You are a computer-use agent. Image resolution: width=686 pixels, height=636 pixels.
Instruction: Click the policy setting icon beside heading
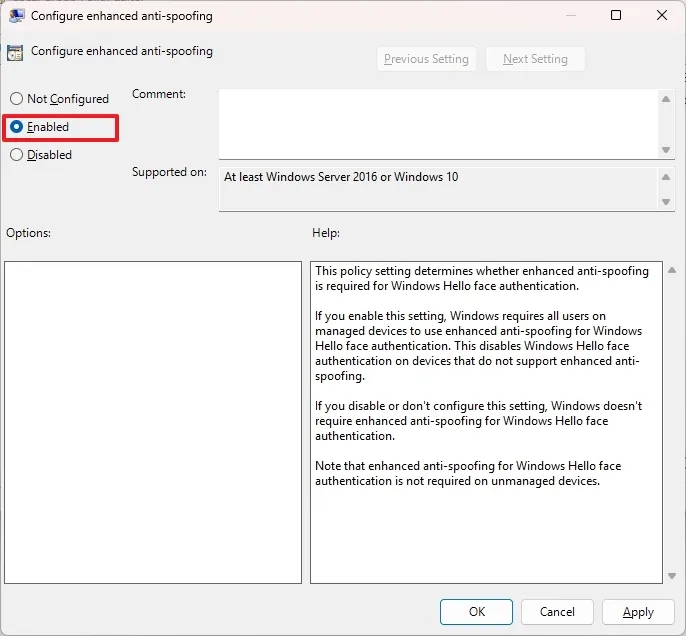[15, 53]
